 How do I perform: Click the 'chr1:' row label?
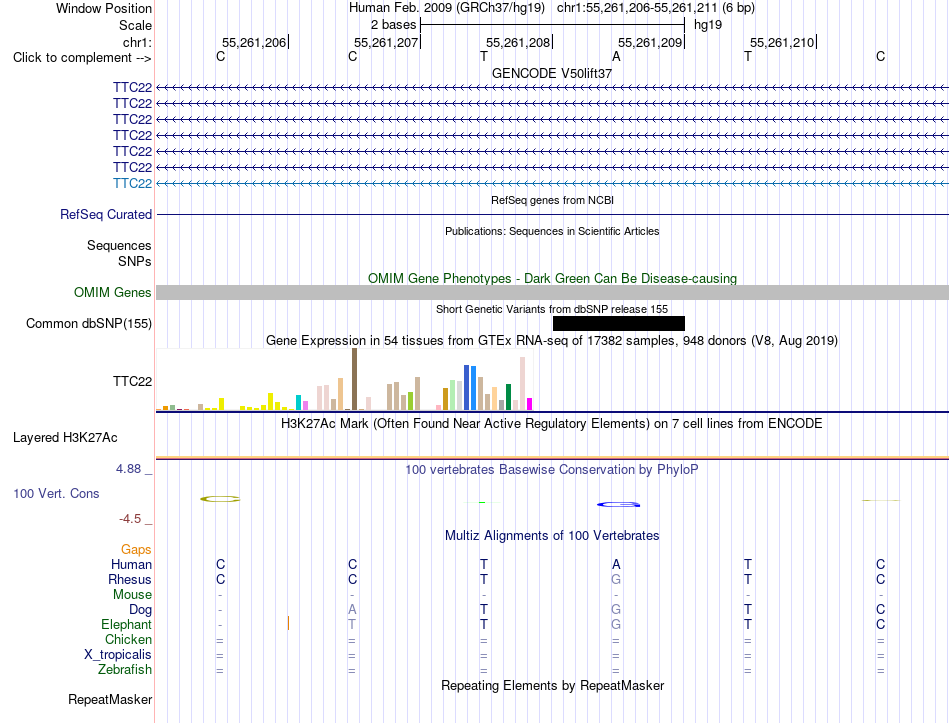pyautogui.click(x=138, y=42)
